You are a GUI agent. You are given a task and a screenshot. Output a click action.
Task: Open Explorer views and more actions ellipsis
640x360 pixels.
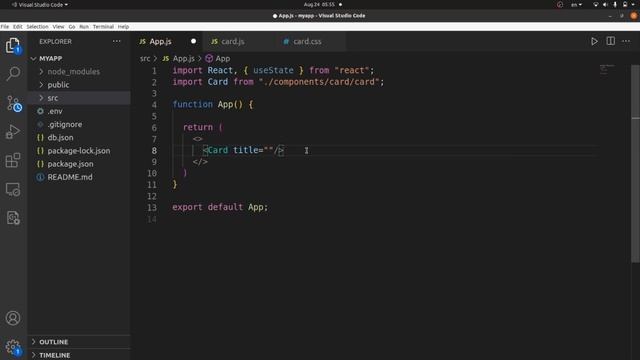click(x=117, y=41)
